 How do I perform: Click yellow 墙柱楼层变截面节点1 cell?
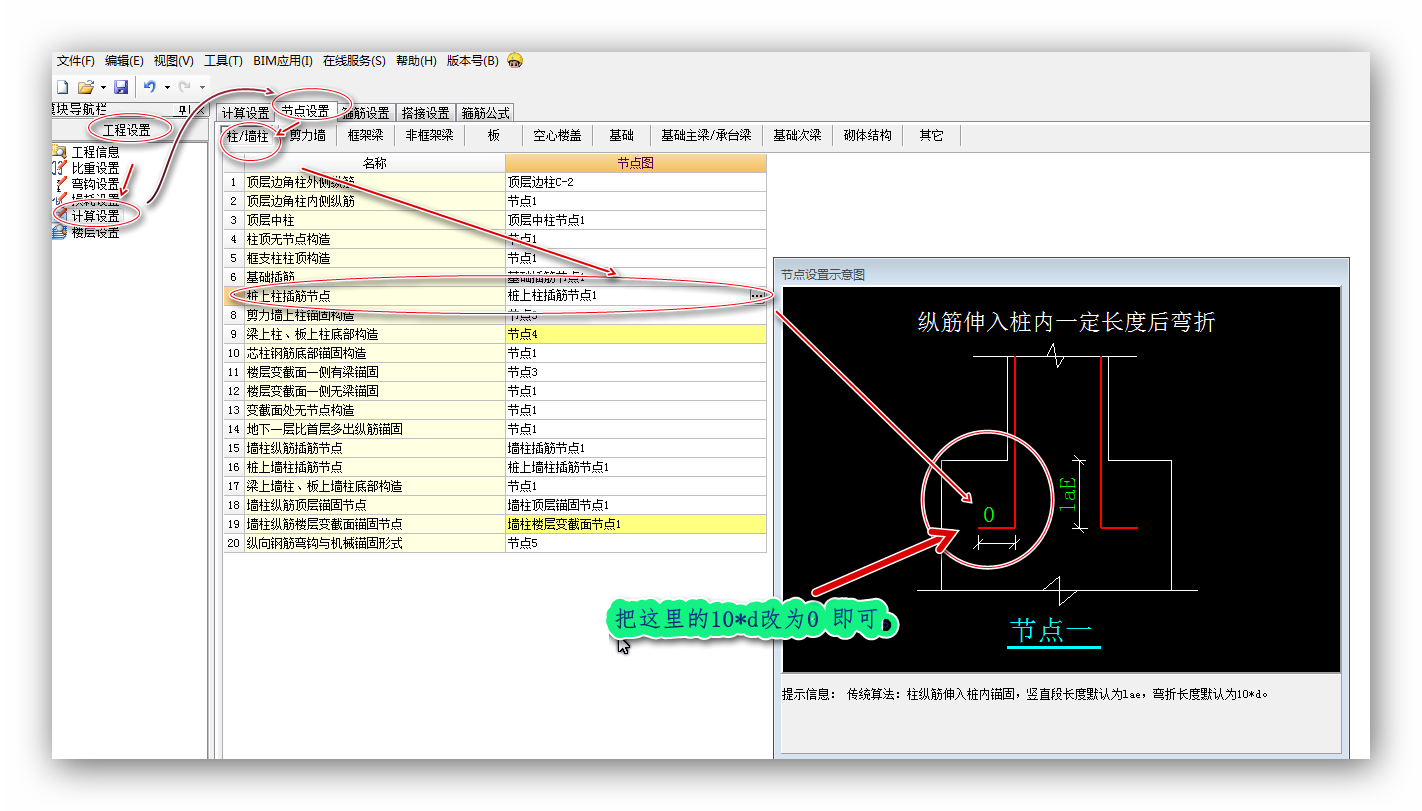pos(636,524)
